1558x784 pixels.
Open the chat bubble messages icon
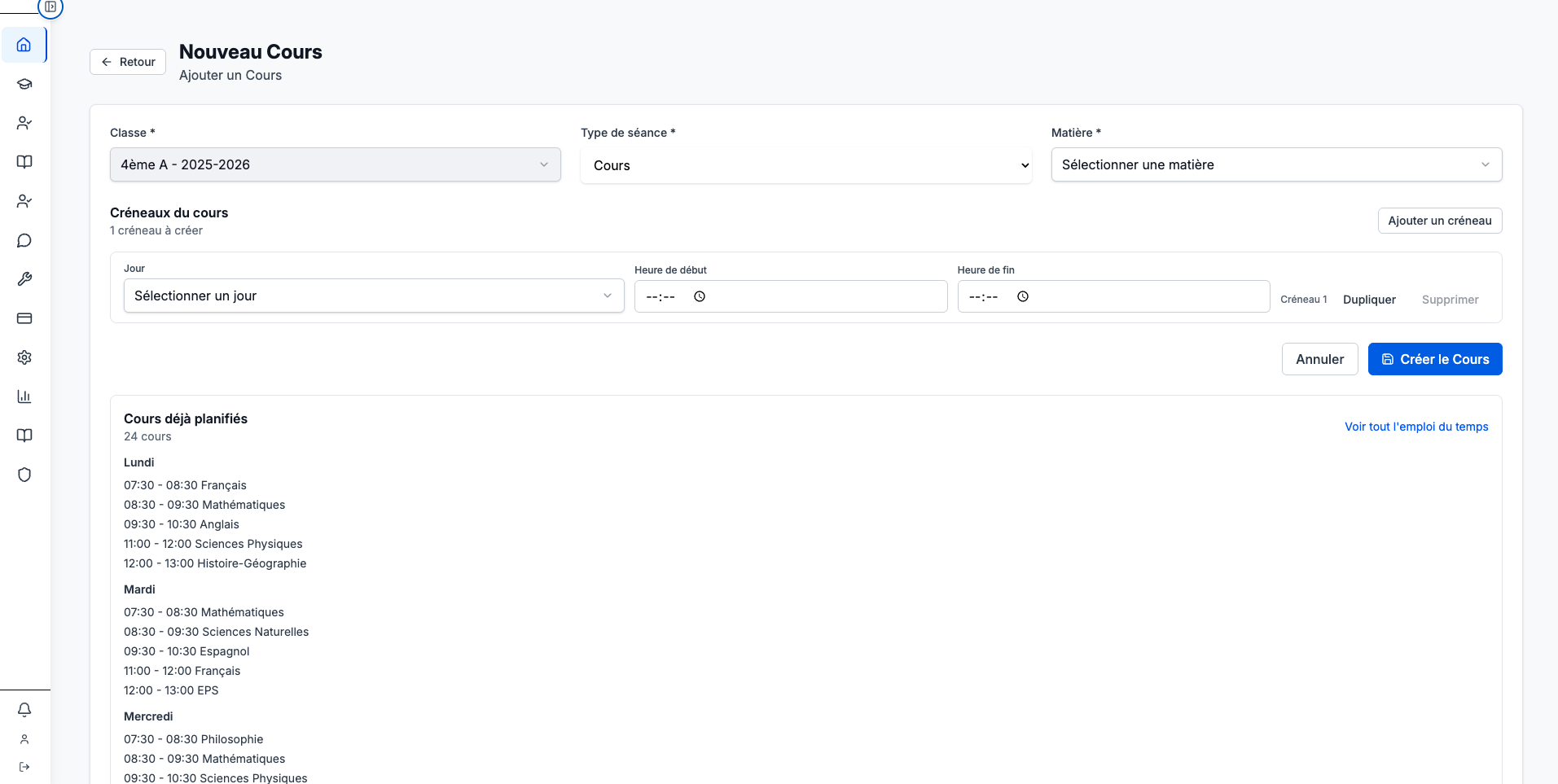[24, 240]
